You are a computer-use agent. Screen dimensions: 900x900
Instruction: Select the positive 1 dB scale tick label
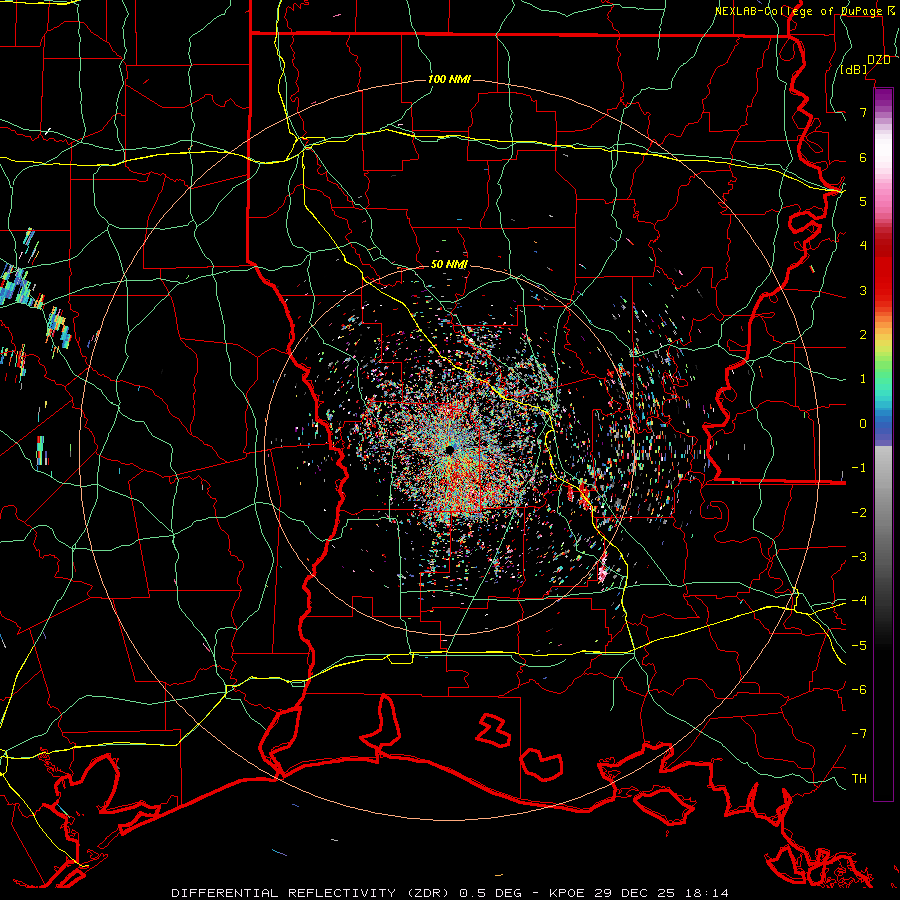863,379
